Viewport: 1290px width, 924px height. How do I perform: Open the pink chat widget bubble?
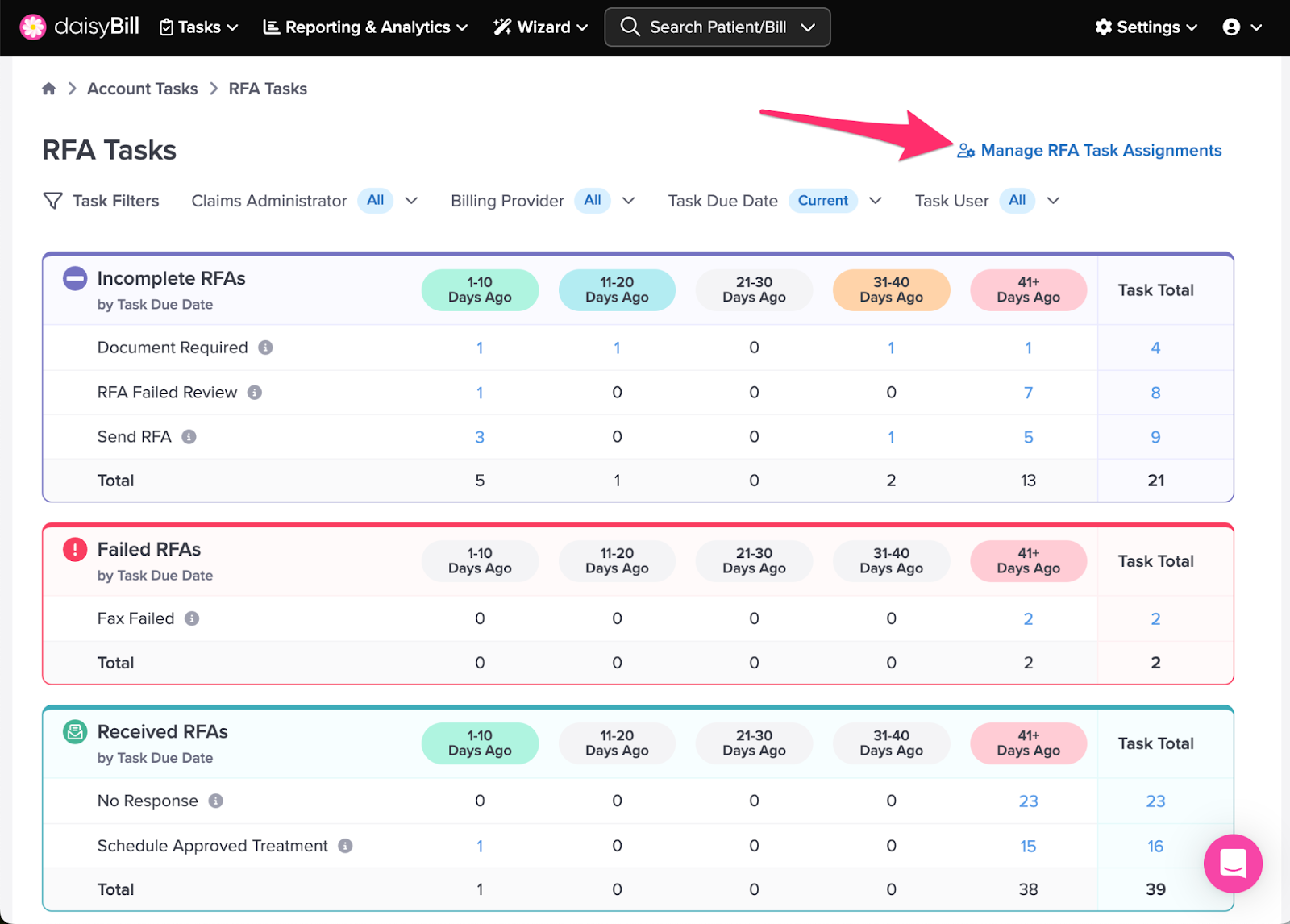[x=1233, y=864]
